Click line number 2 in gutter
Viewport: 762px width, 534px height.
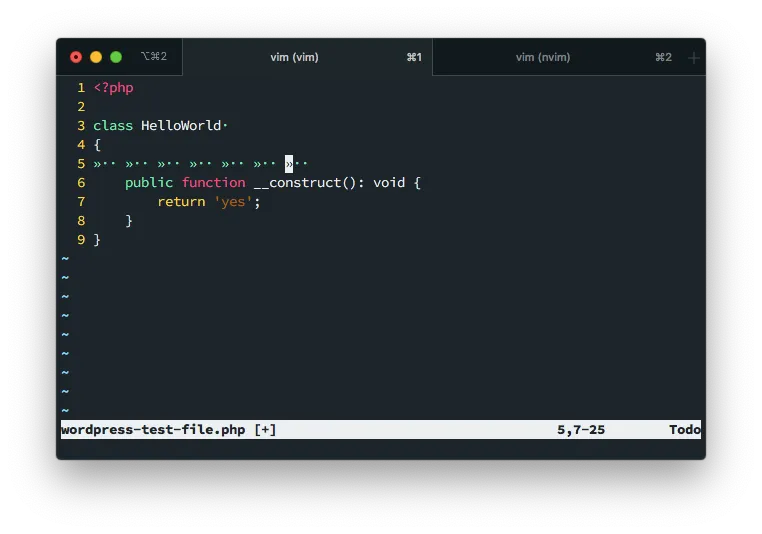81,107
